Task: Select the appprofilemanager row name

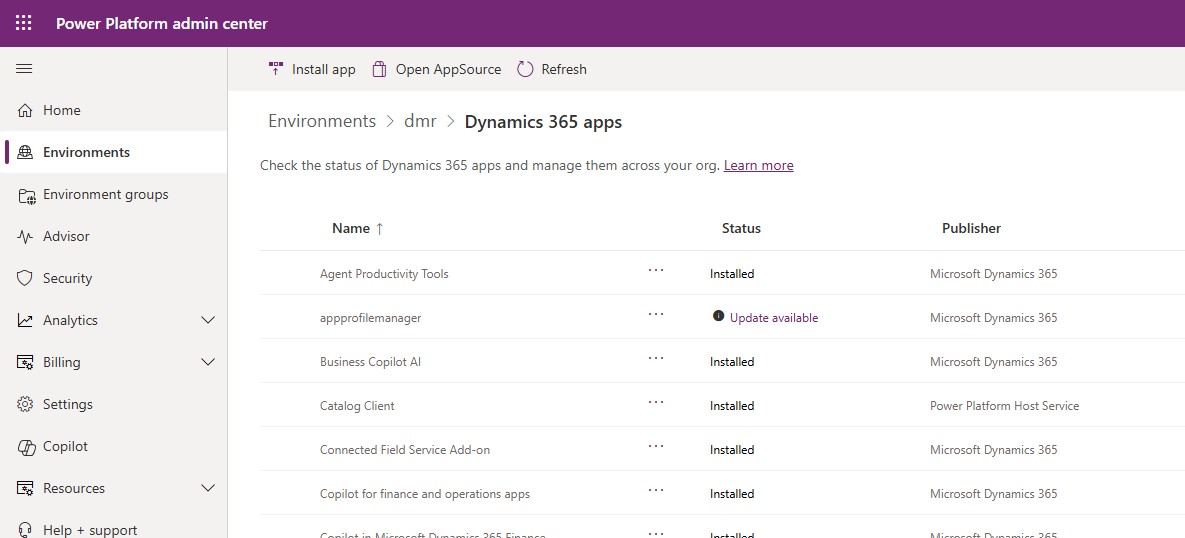Action: tap(370, 318)
